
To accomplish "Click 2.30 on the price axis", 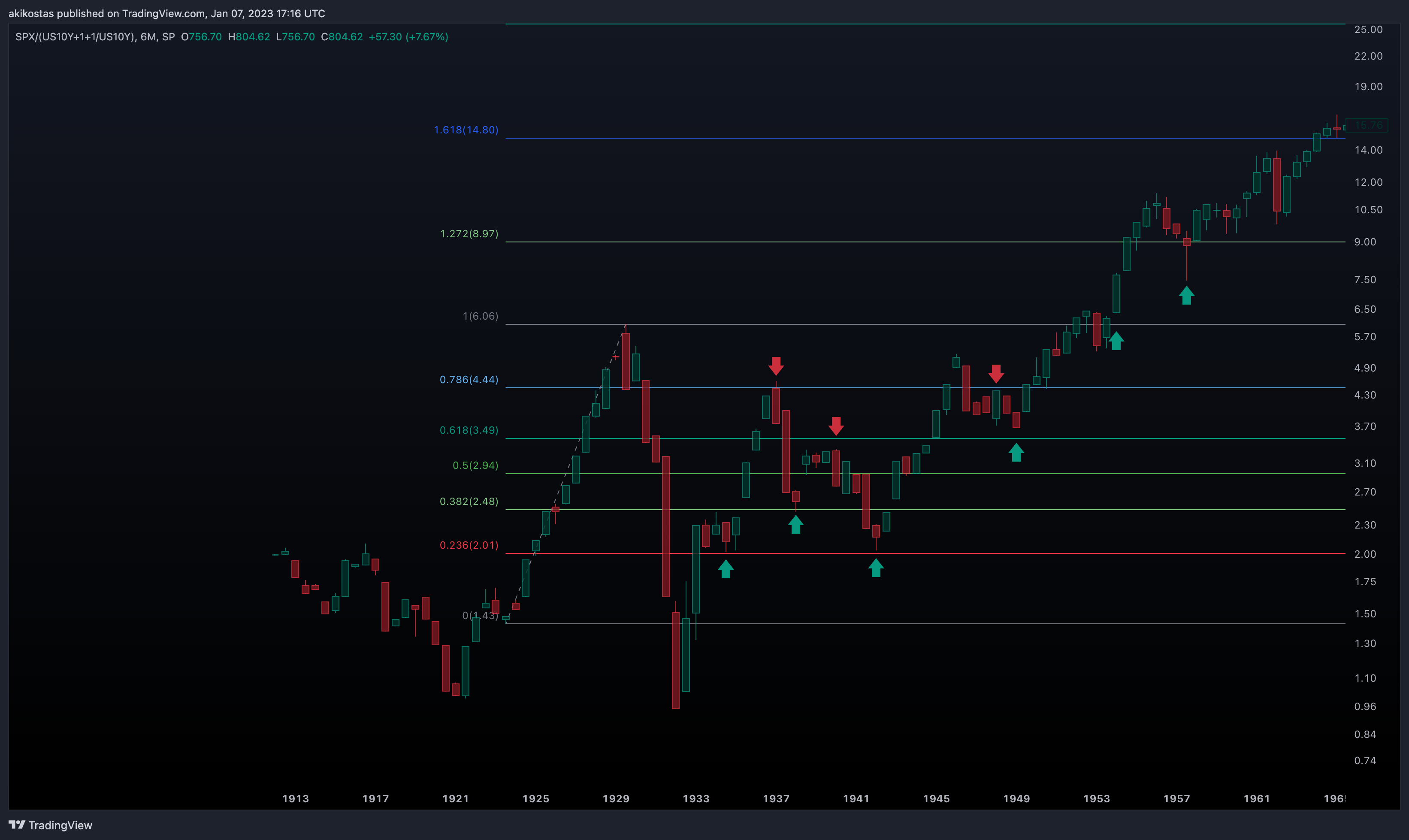I will point(1365,525).
